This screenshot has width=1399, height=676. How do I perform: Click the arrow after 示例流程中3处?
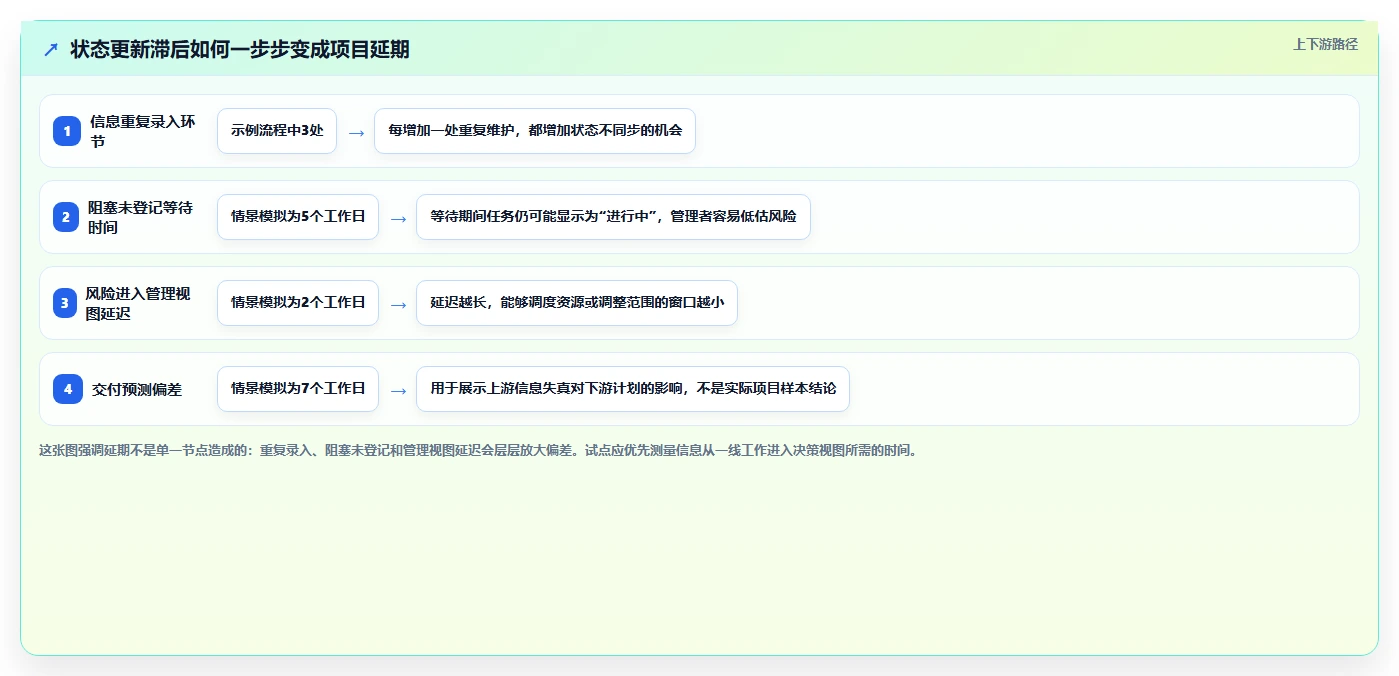(x=356, y=132)
